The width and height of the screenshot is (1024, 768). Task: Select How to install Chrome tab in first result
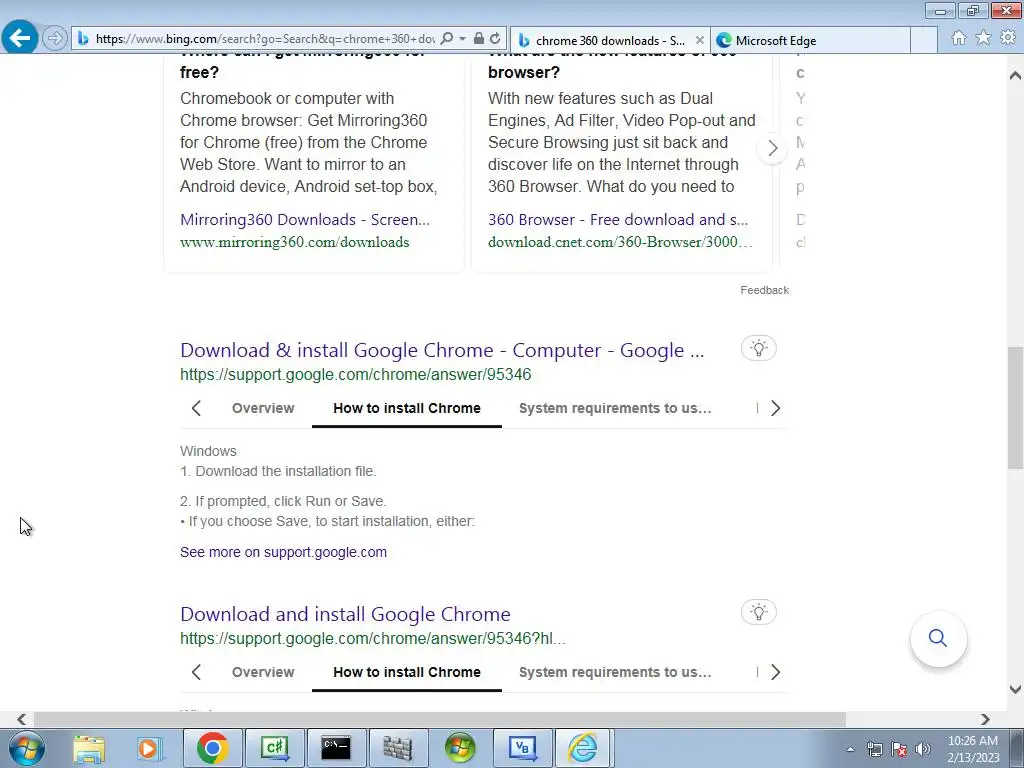tap(407, 408)
